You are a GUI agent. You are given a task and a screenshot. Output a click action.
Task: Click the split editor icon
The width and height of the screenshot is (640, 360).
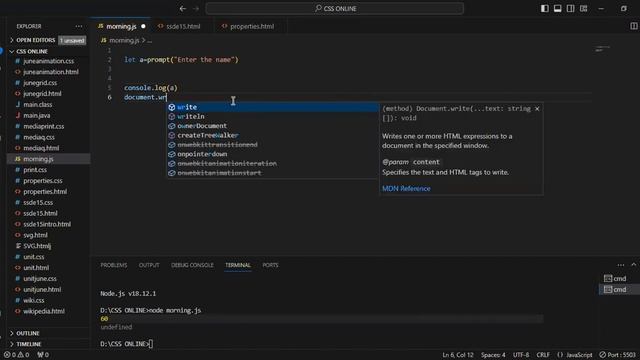click(x=633, y=26)
